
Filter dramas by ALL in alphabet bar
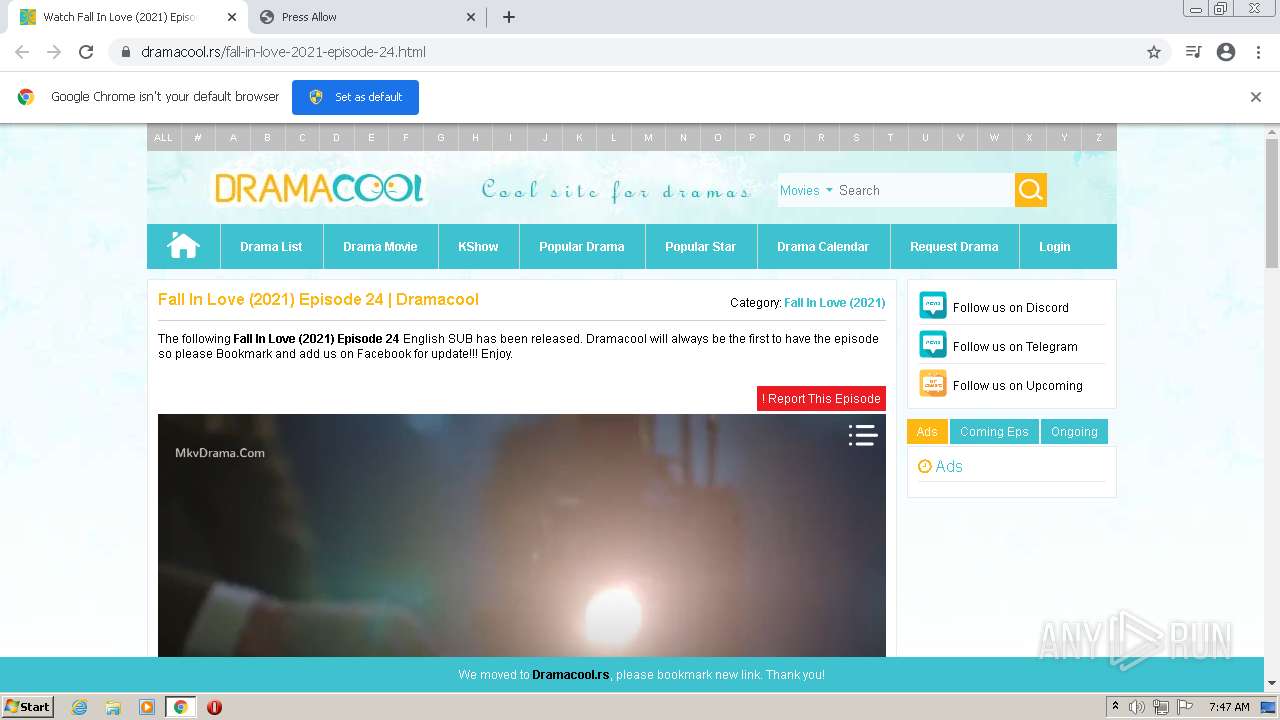point(163,138)
